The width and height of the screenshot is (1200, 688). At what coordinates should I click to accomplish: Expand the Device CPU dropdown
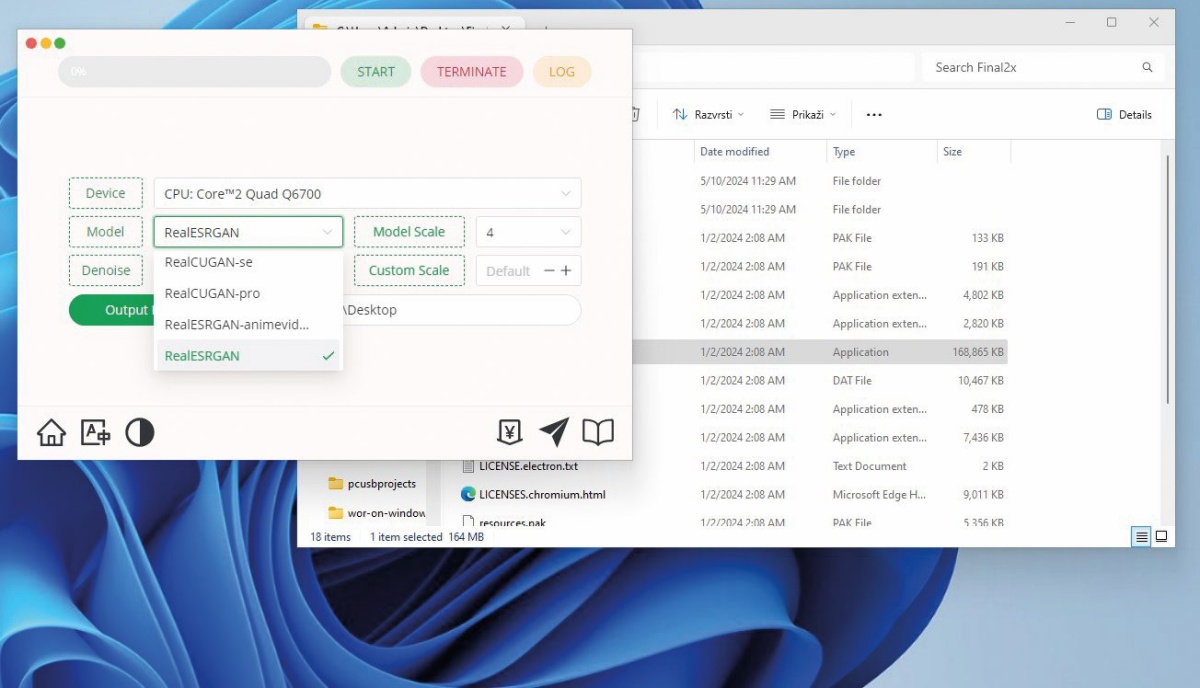tap(367, 193)
